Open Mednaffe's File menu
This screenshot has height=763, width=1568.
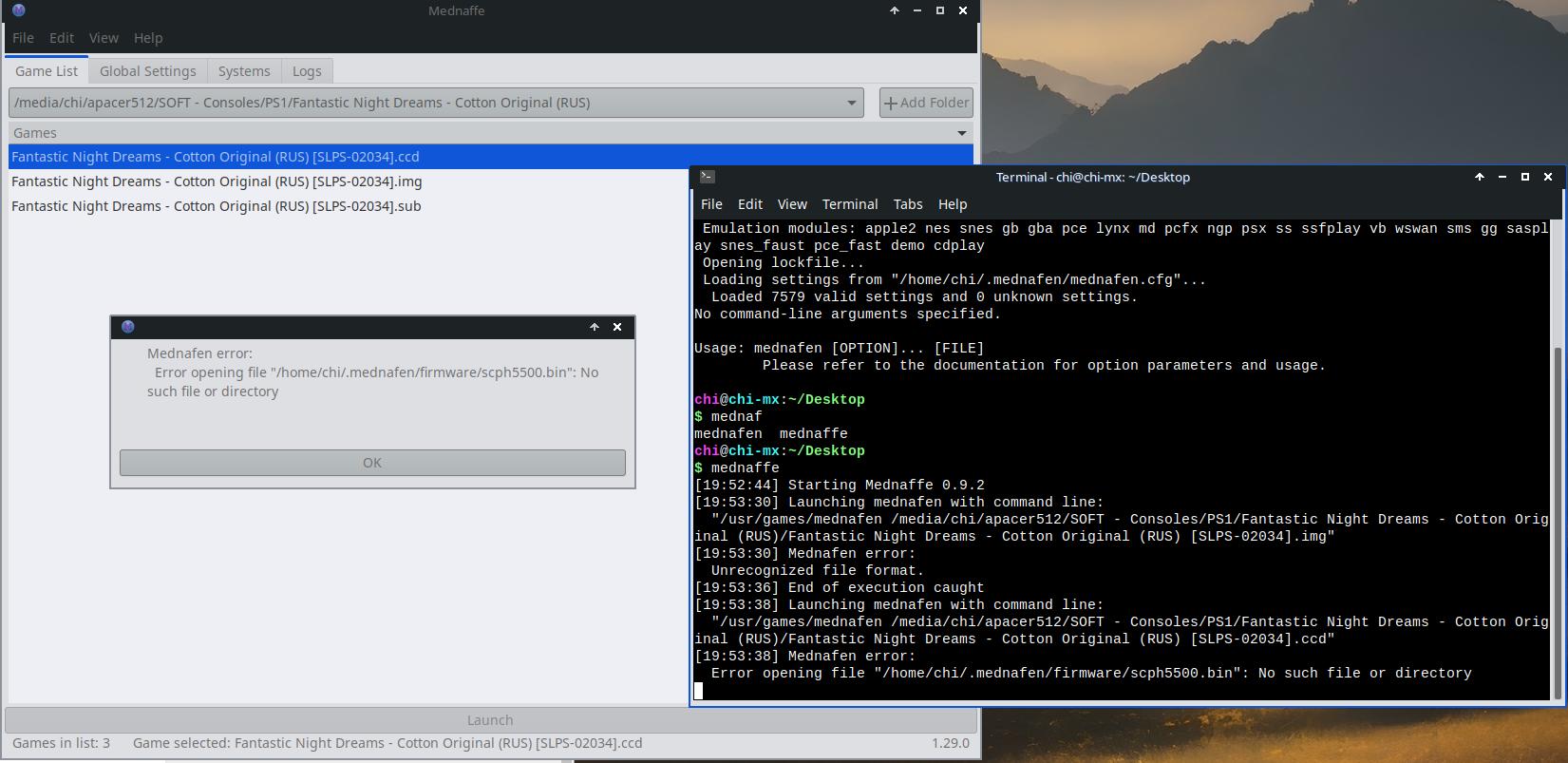[23, 38]
